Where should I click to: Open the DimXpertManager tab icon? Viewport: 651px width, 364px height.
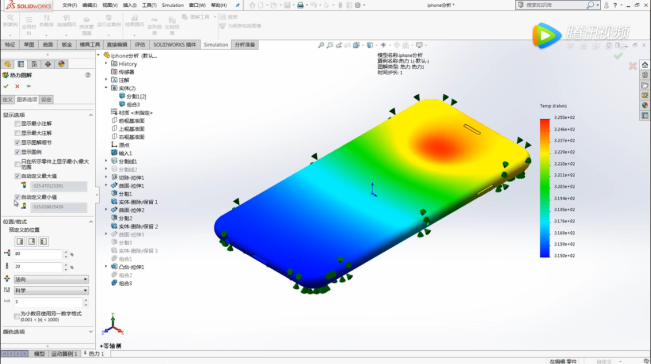click(48, 64)
